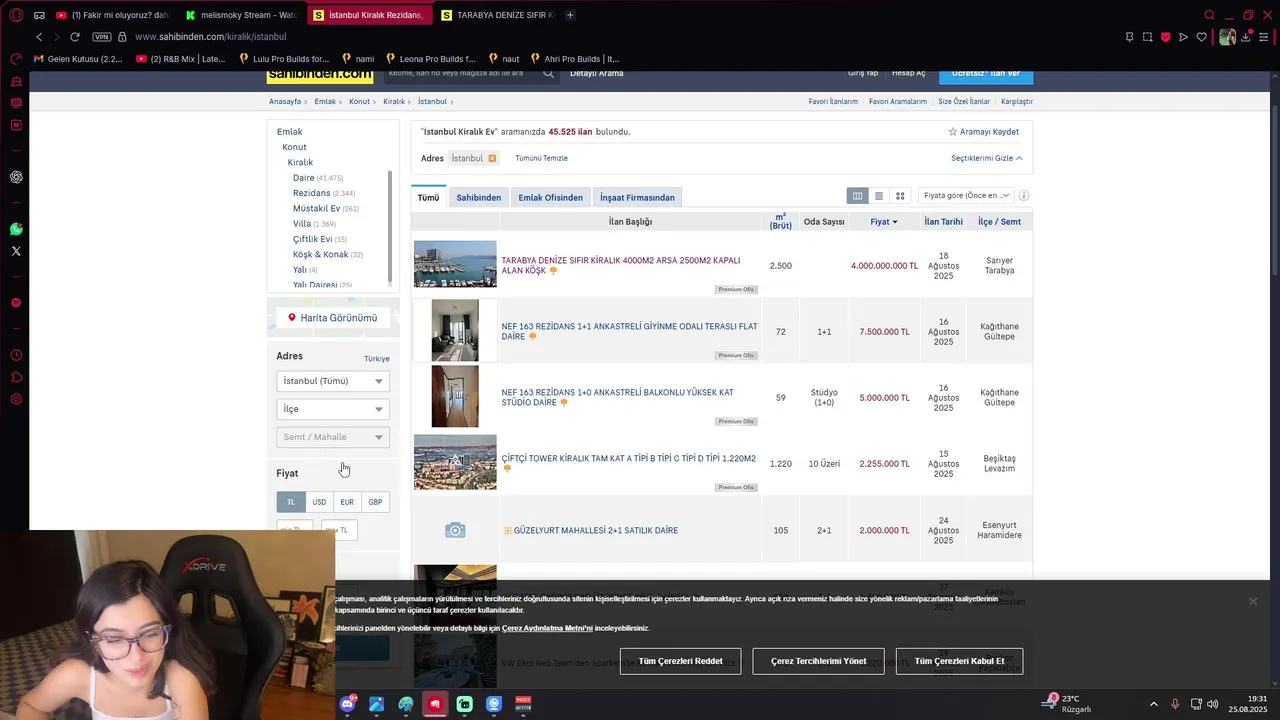Switch to grid gallery view icon
Screen dimensions: 1280x720
tap(900, 196)
